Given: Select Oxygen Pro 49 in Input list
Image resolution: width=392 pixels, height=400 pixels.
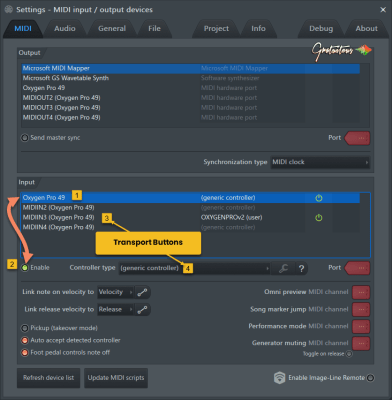Looking at the screenshot, I should (191, 198).
